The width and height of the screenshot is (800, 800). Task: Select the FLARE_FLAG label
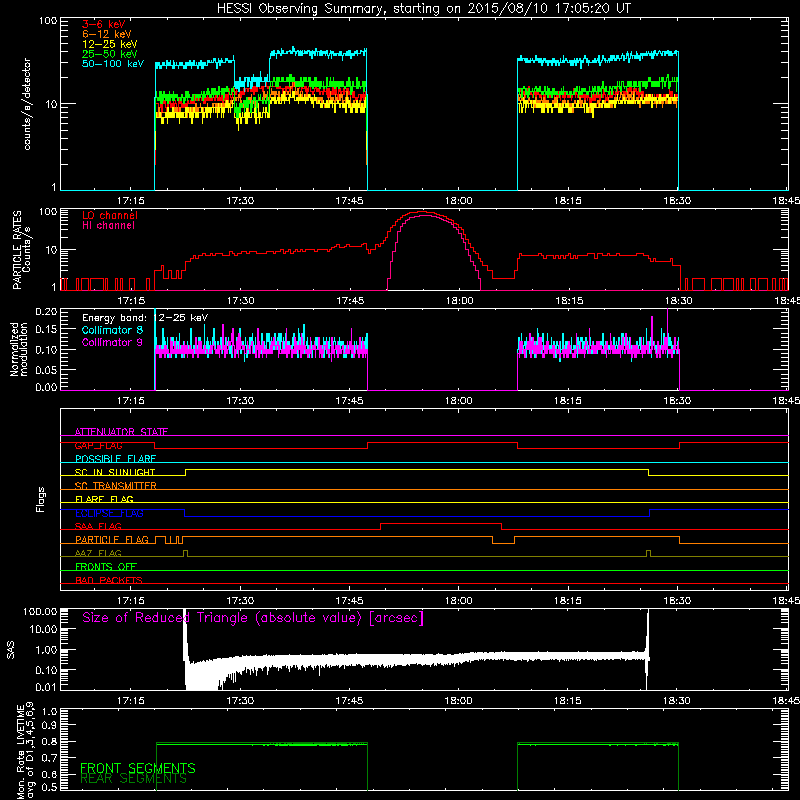[104, 499]
